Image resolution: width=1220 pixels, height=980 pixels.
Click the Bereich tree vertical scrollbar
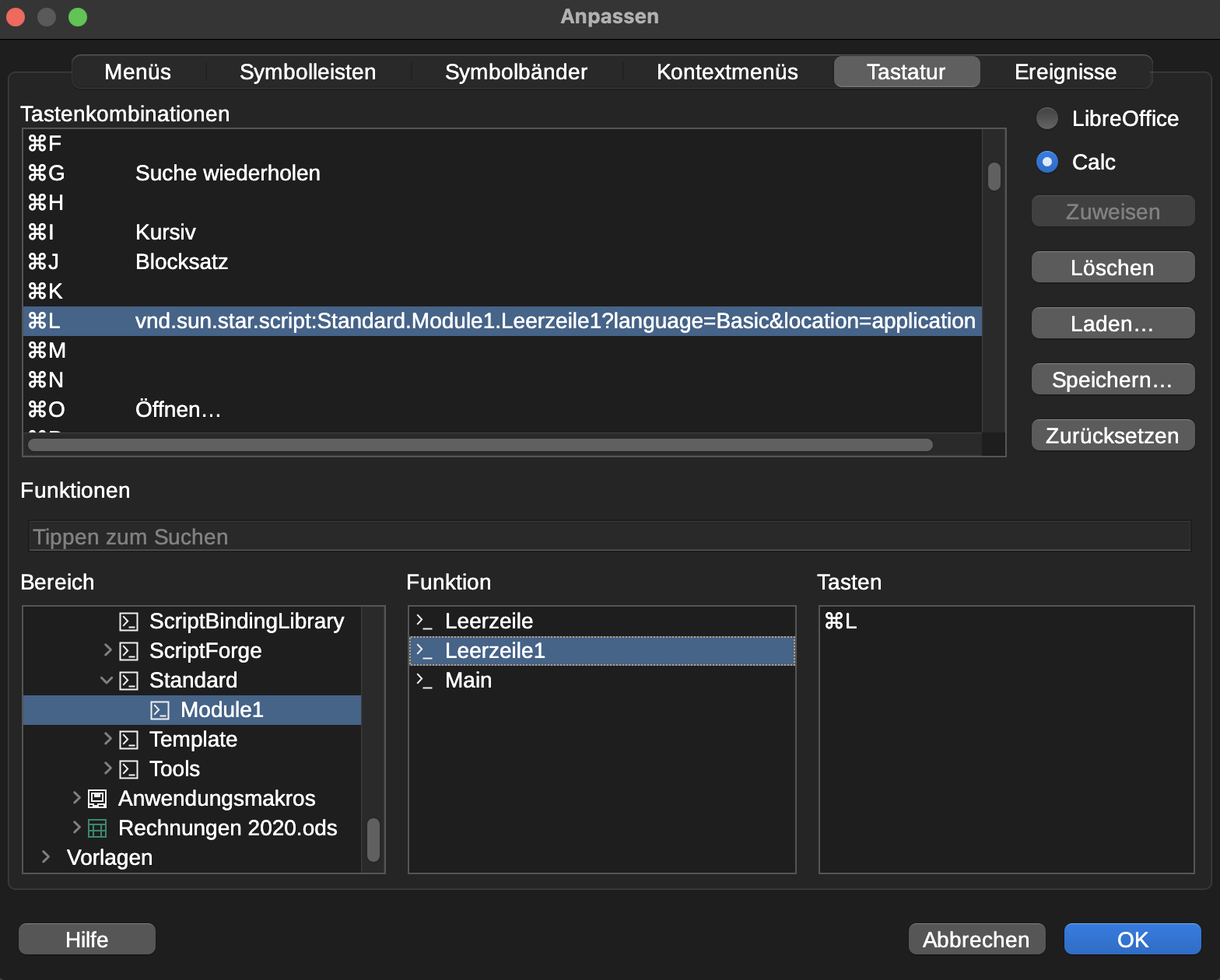pyautogui.click(x=373, y=840)
